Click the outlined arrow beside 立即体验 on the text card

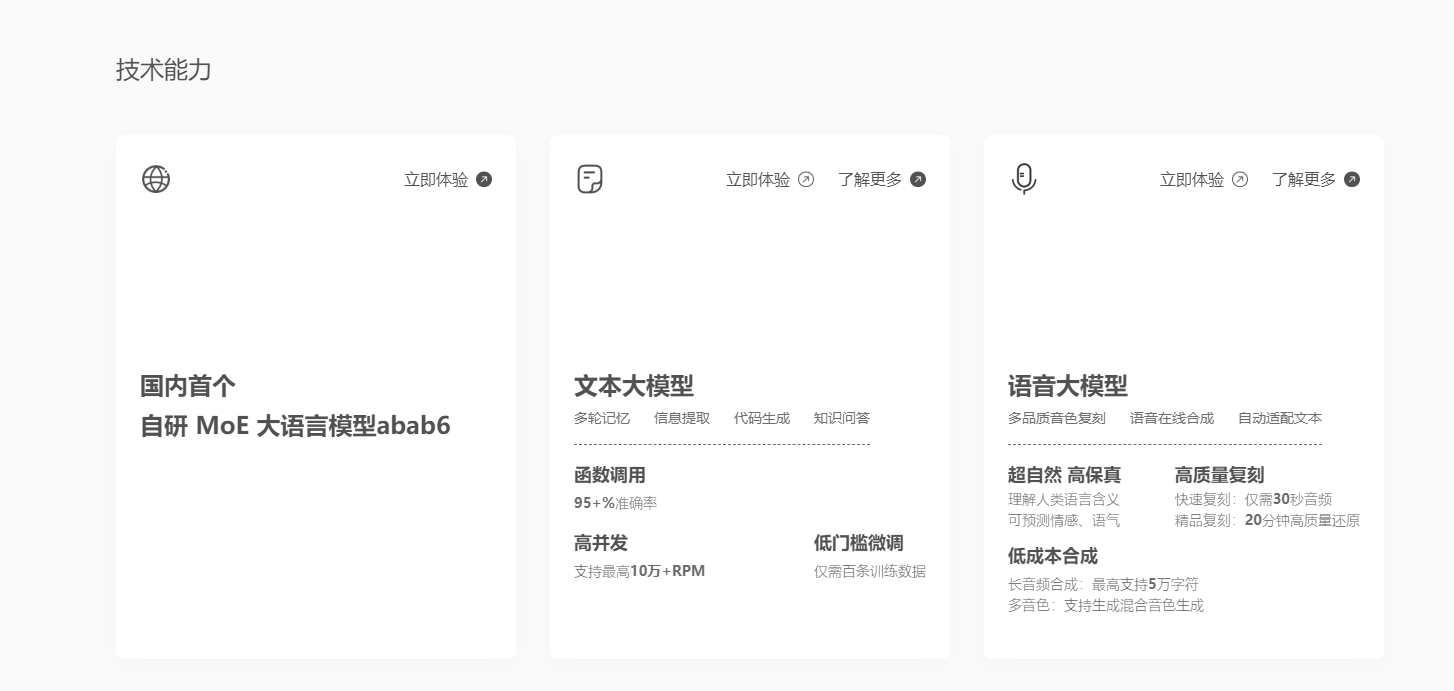click(806, 180)
